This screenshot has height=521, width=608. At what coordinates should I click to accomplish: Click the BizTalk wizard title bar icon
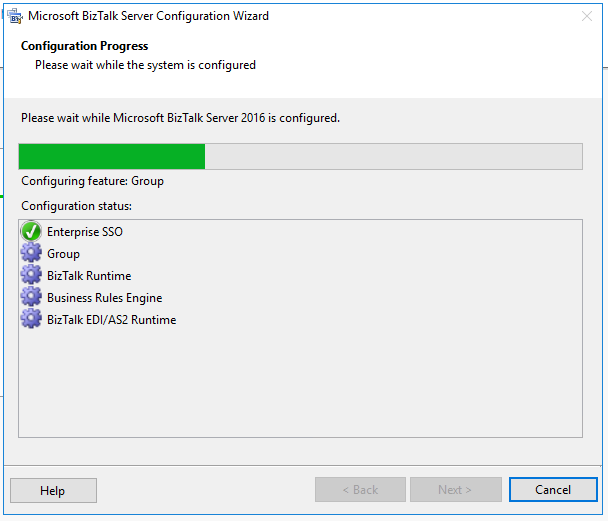coord(15,16)
